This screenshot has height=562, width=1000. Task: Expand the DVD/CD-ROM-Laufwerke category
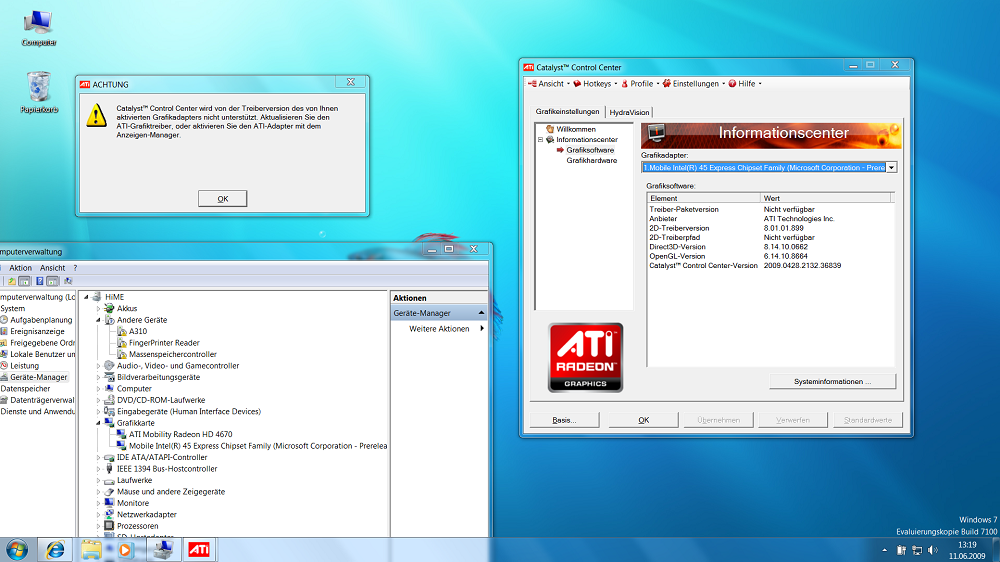point(98,401)
